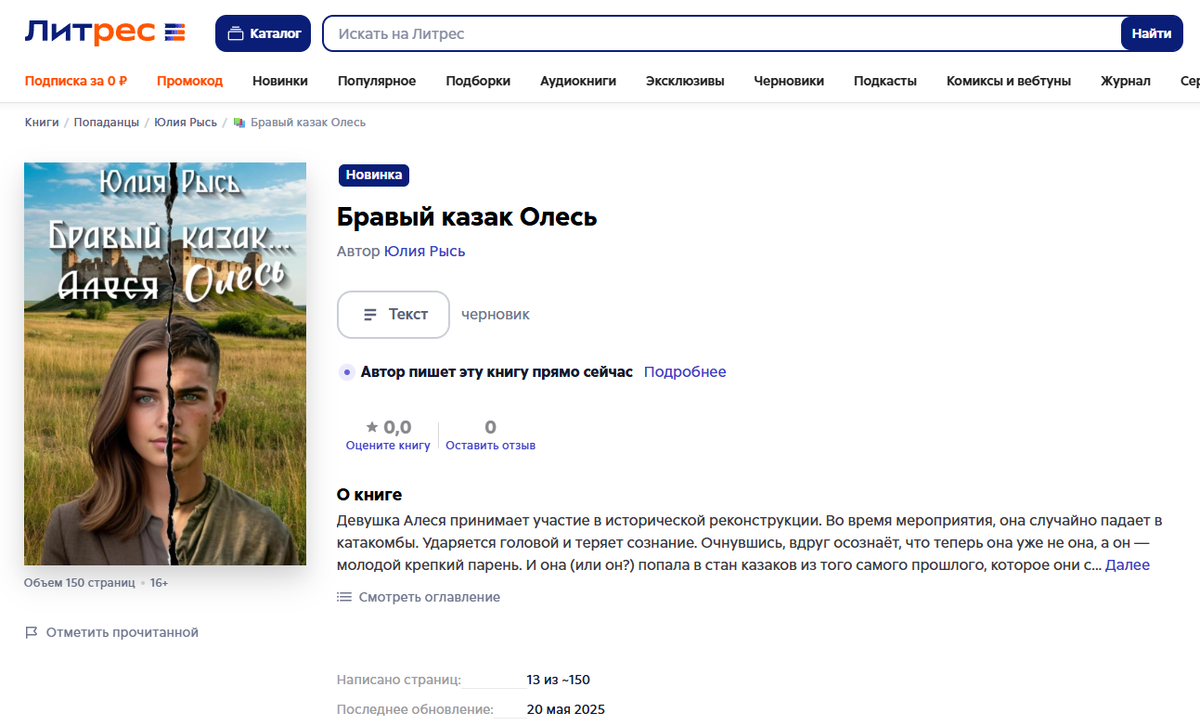Open Смотреть оглавление via its list icon
This screenshot has width=1200, height=726.
(x=344, y=597)
